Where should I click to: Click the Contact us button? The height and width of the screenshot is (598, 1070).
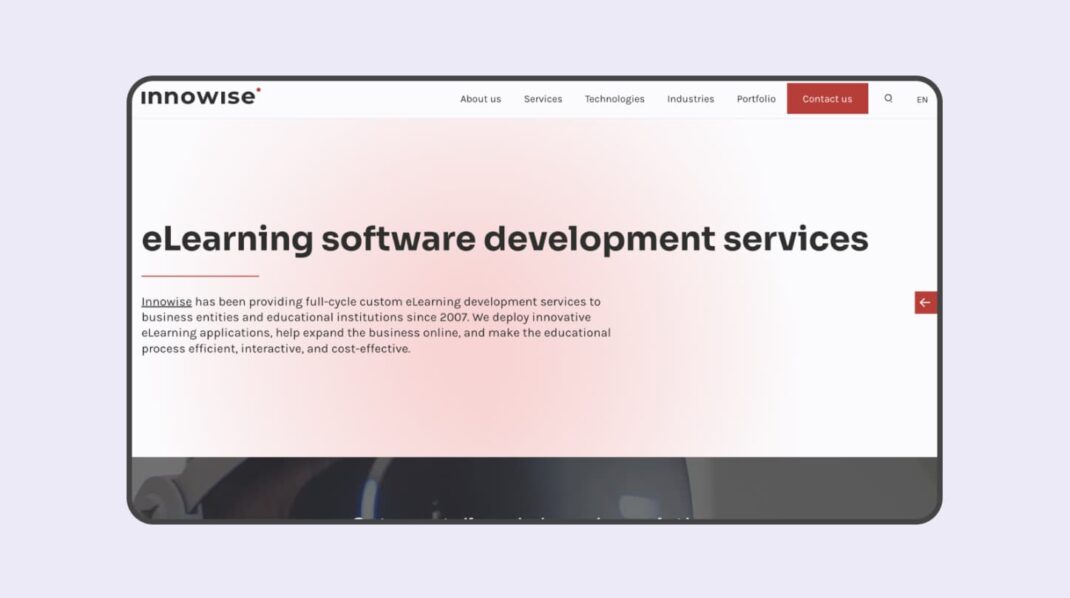(x=827, y=99)
